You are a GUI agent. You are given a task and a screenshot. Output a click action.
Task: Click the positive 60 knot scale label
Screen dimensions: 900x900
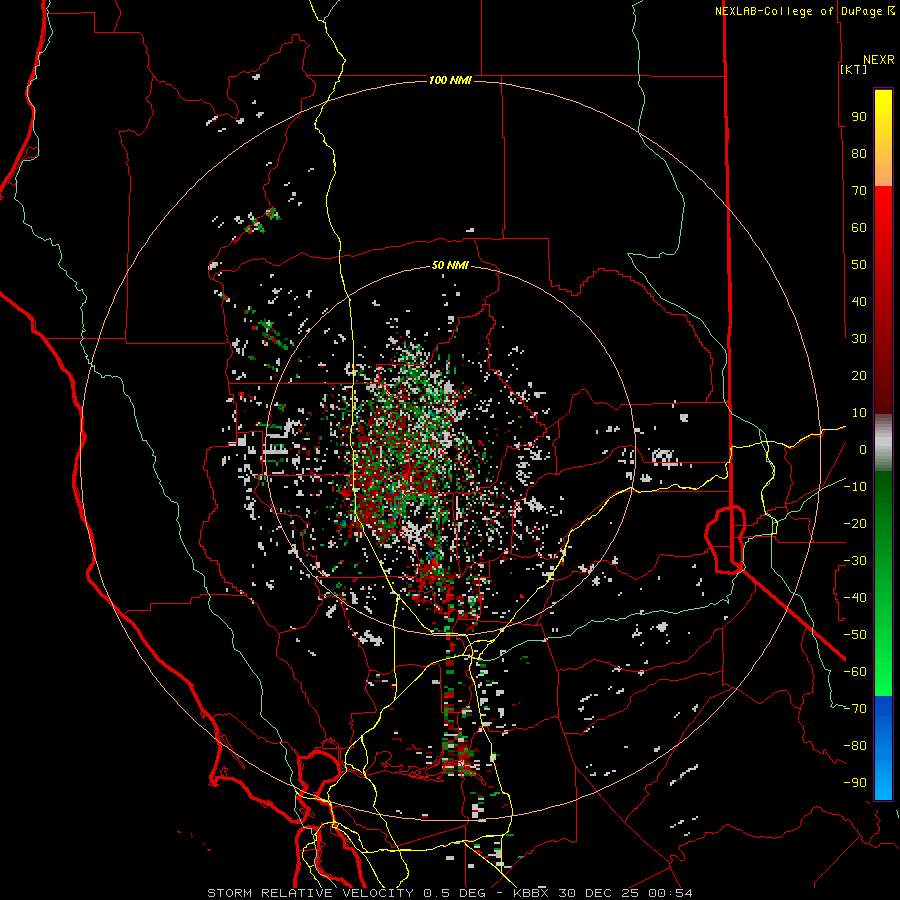[x=859, y=228]
